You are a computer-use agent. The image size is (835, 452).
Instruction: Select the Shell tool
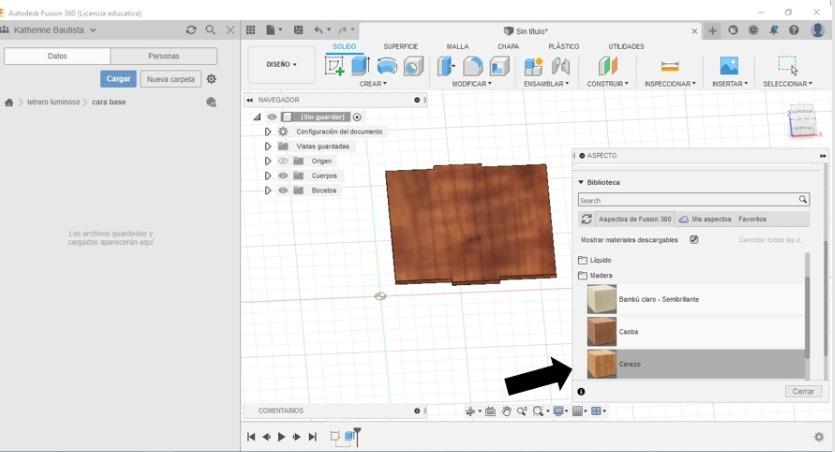[499, 67]
